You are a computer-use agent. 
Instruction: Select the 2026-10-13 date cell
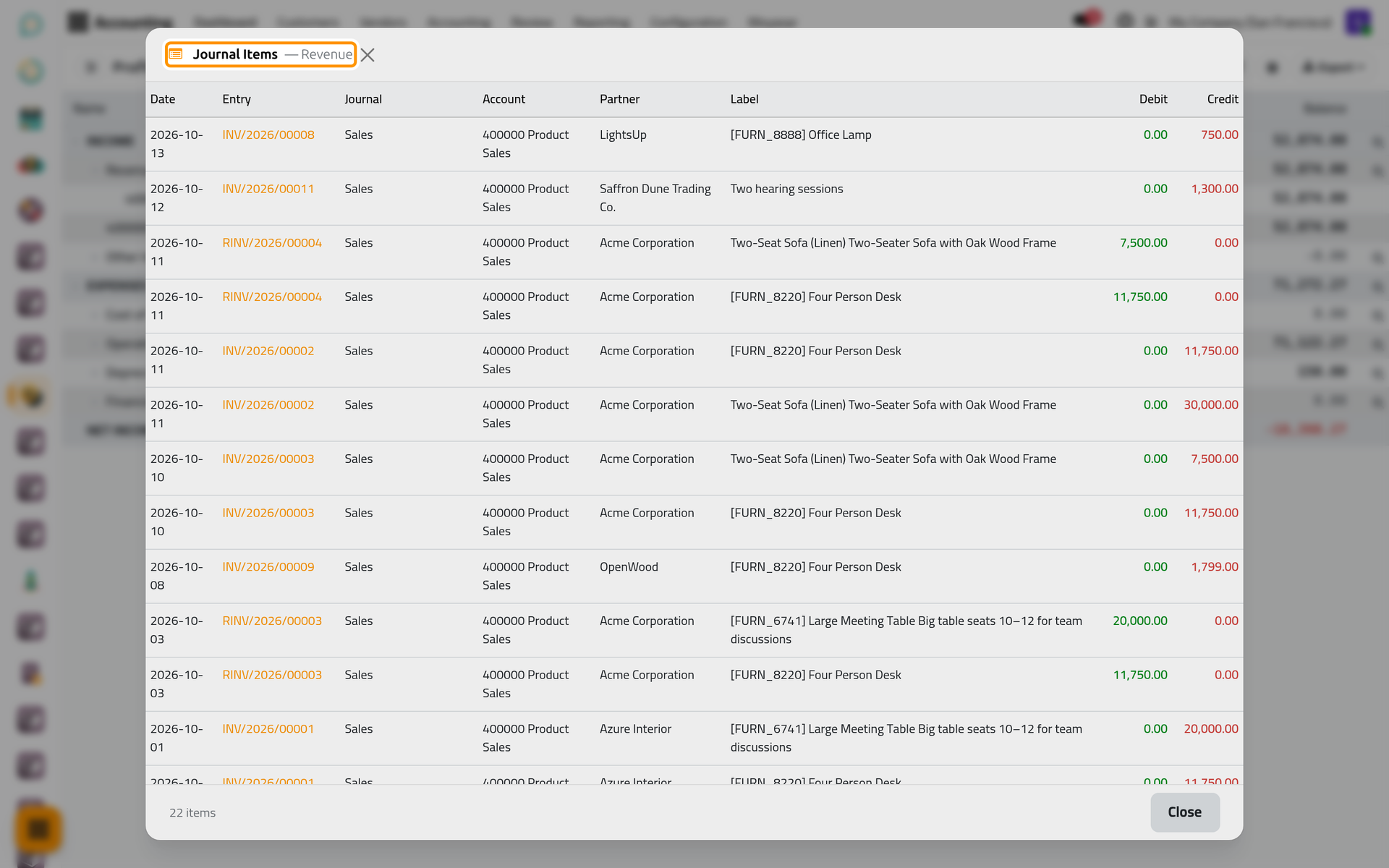(177, 144)
